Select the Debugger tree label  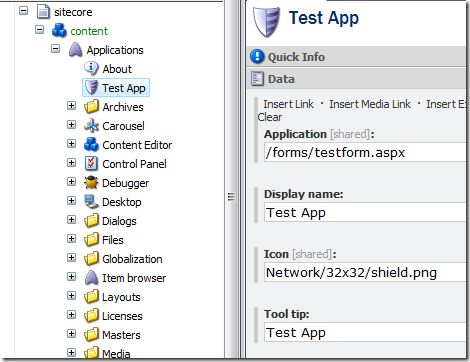126,183
